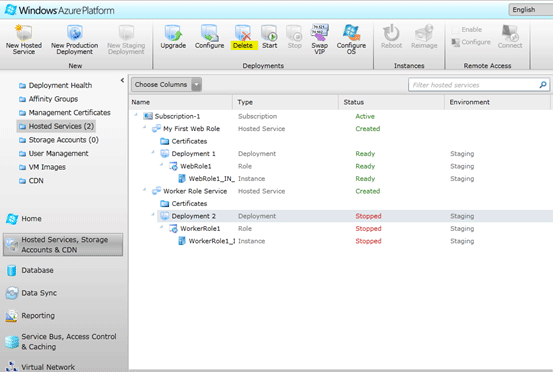This screenshot has height=372, width=553.
Task: Open Configure OS
Action: [x=351, y=39]
